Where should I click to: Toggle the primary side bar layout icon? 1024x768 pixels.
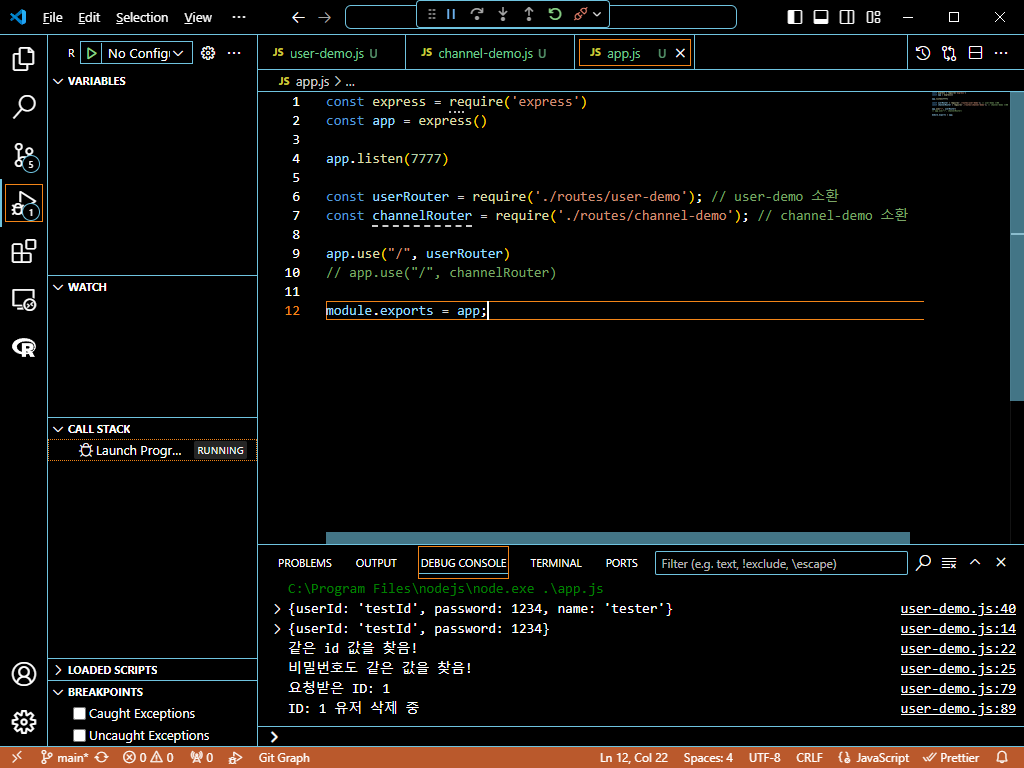click(795, 17)
